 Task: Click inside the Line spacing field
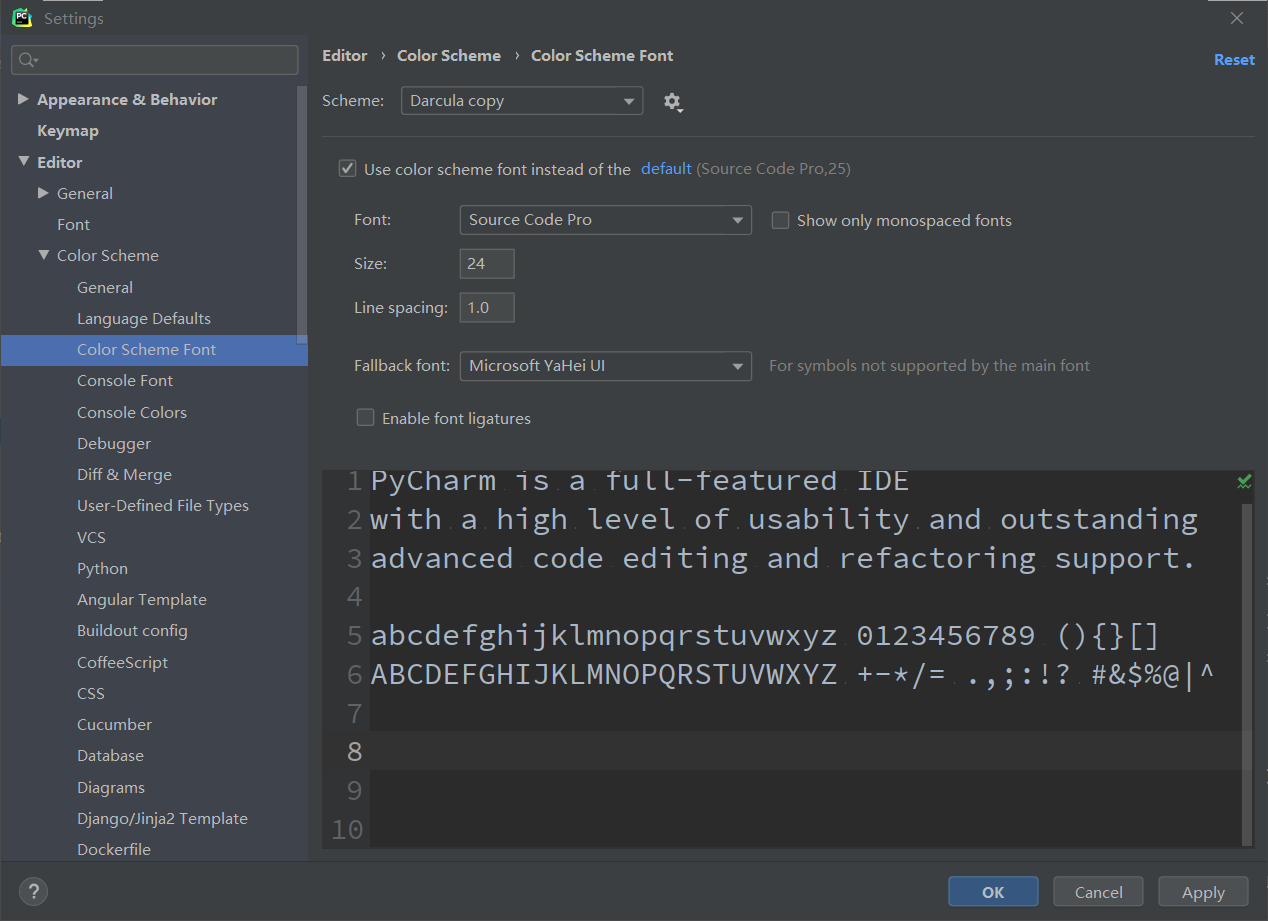[x=486, y=307]
